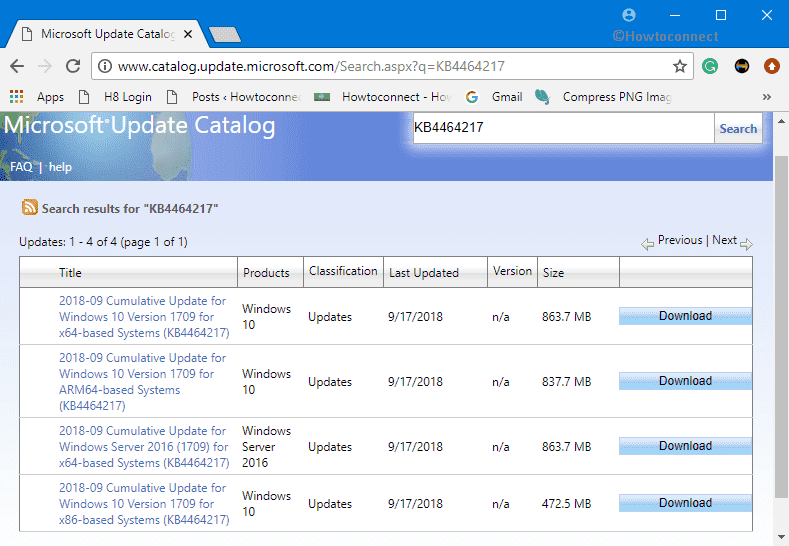Open the Howtoconnect - How bookmark

tap(383, 97)
